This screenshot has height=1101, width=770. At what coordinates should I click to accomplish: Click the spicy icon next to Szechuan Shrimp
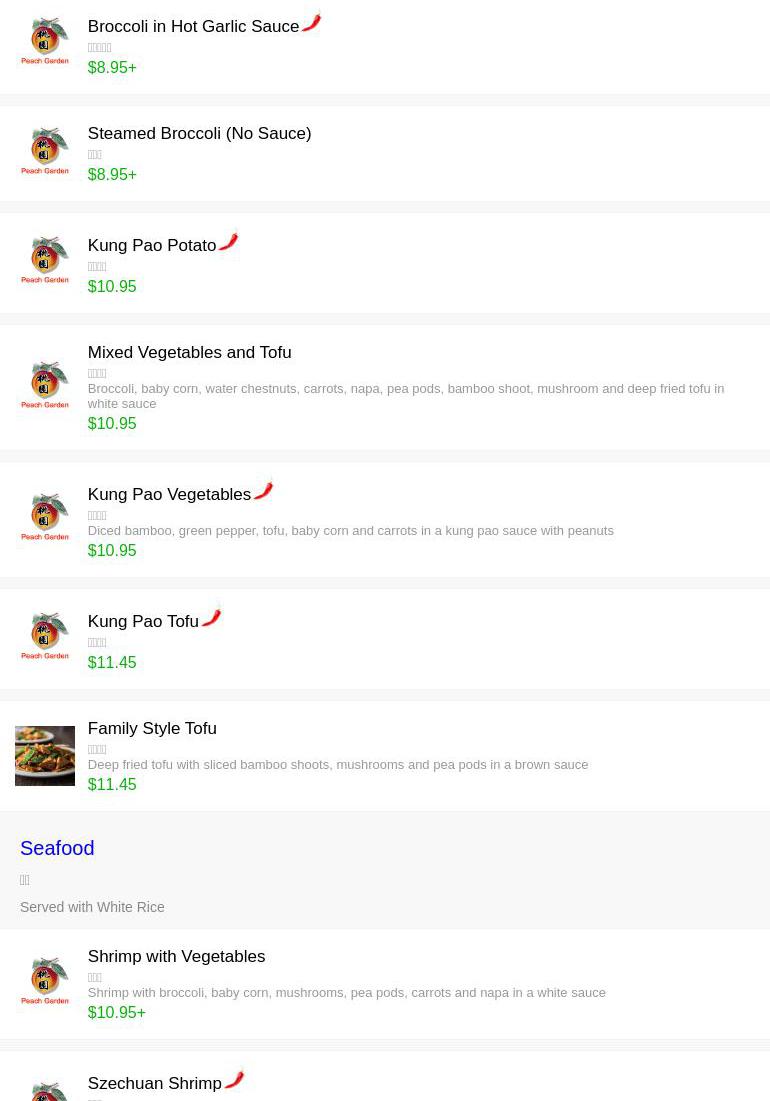[234, 1079]
